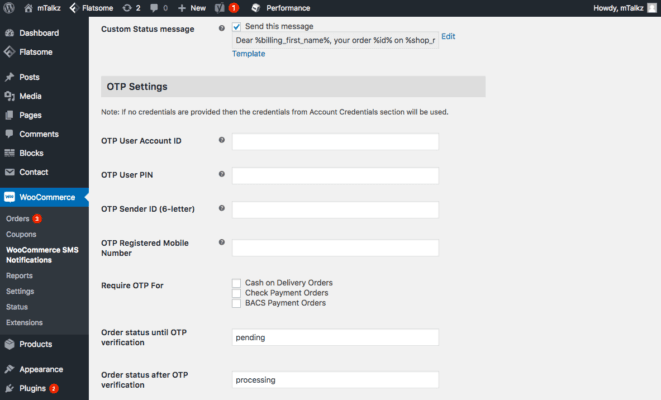Viewport: 661px width, 400px height.
Task: Check the BACS Payment Orders box
Action: point(236,303)
